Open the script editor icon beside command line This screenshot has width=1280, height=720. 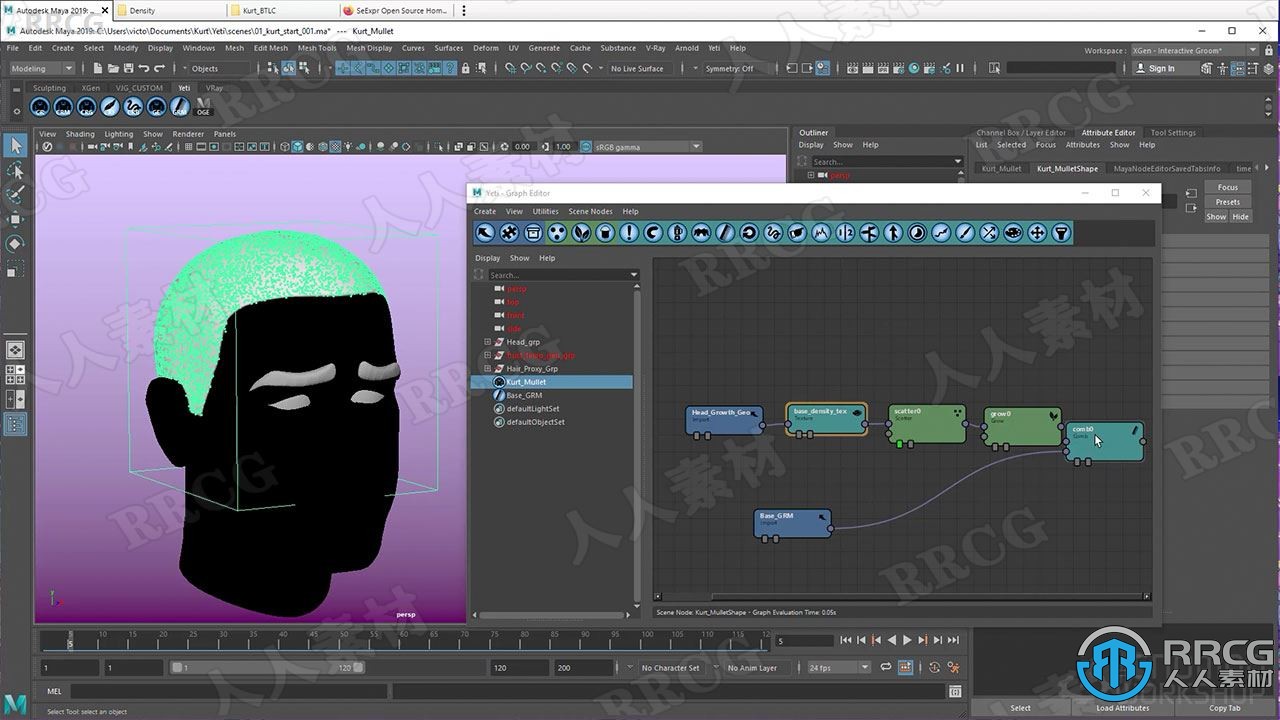point(955,691)
